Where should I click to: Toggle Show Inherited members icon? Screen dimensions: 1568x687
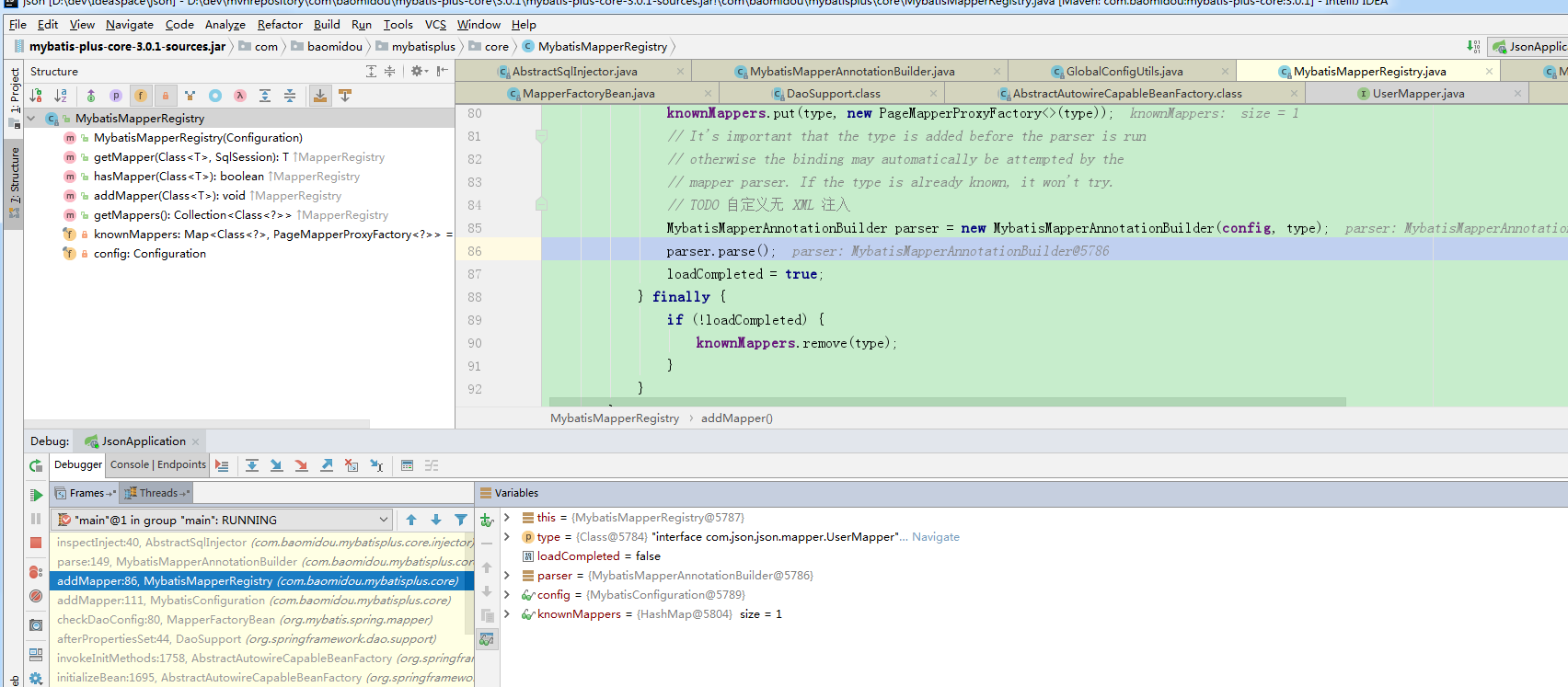(91, 96)
